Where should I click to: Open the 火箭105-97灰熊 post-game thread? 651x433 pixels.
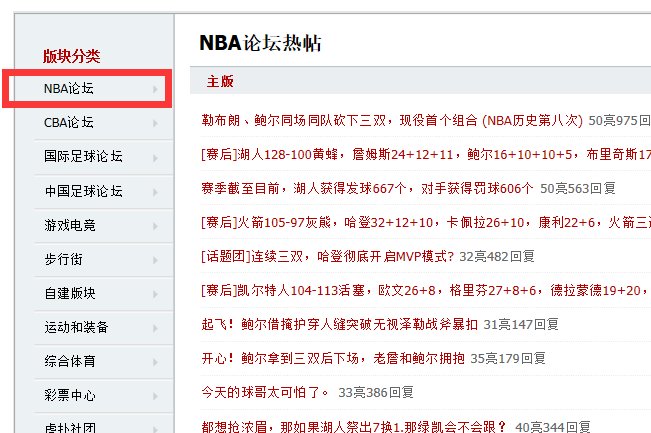pyautogui.click(x=426, y=223)
